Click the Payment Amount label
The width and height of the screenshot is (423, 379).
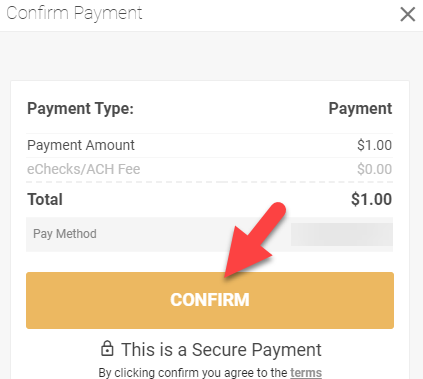point(81,145)
